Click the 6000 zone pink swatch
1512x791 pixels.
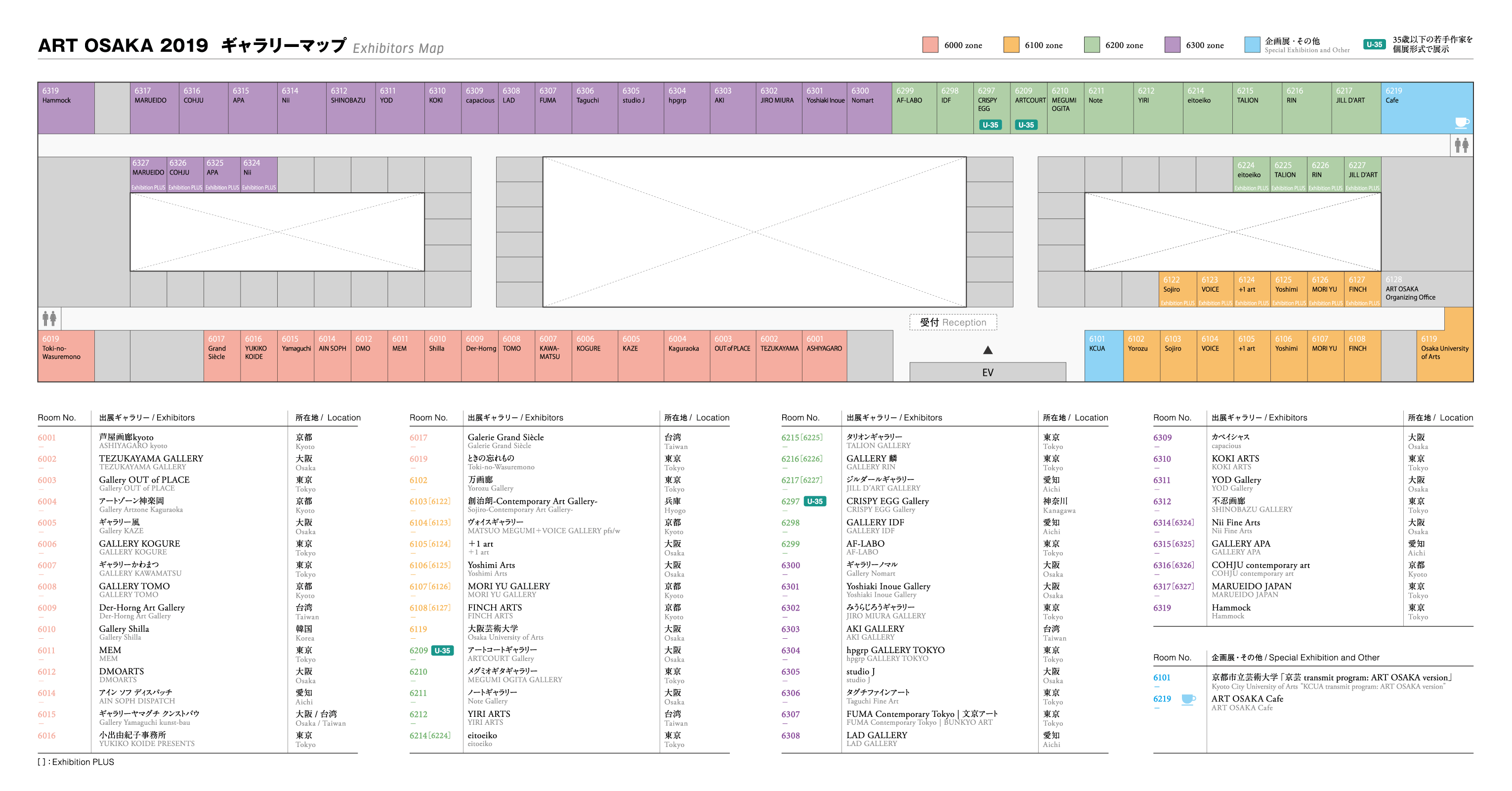click(x=930, y=44)
